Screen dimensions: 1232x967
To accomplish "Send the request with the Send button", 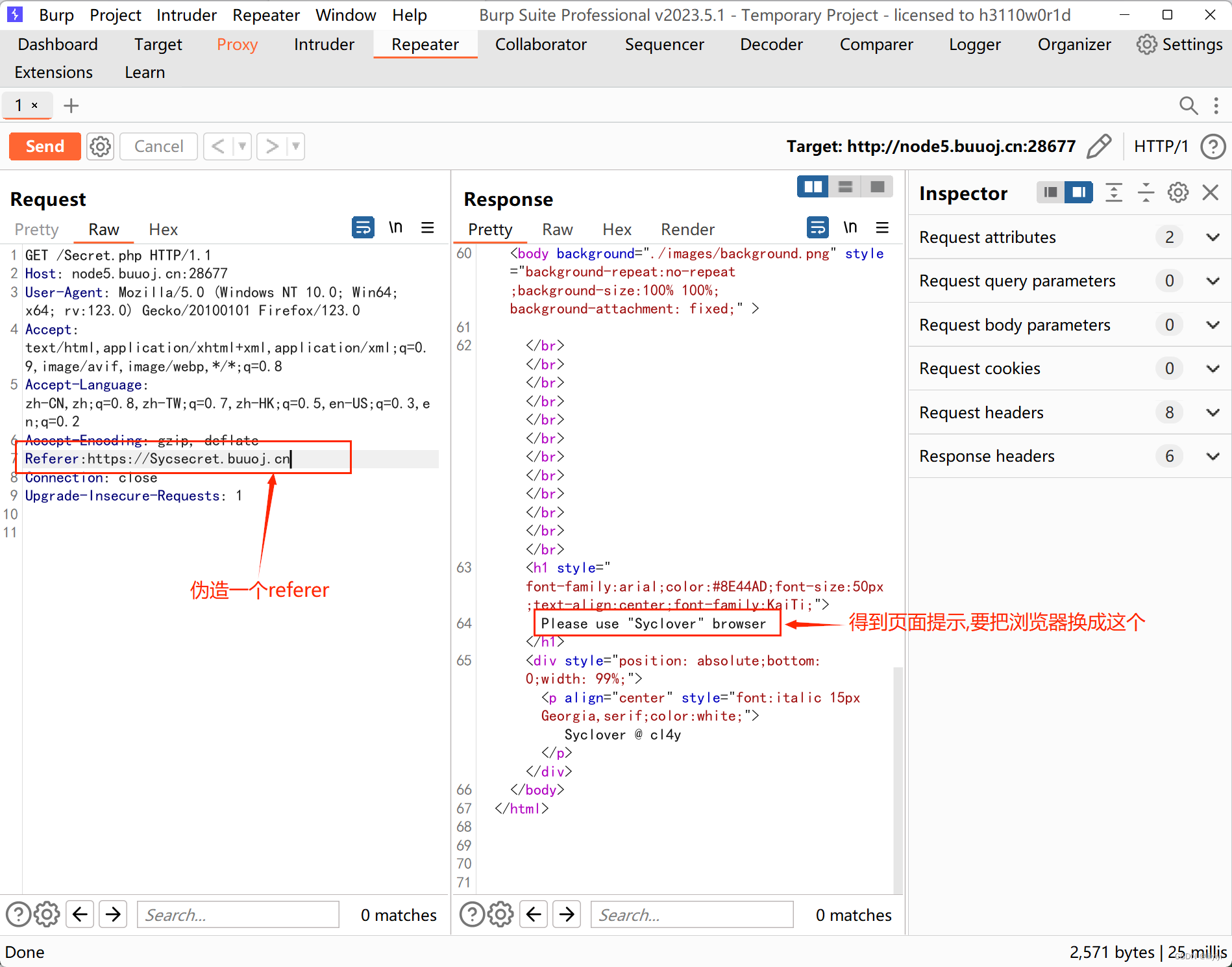I will pos(45,146).
